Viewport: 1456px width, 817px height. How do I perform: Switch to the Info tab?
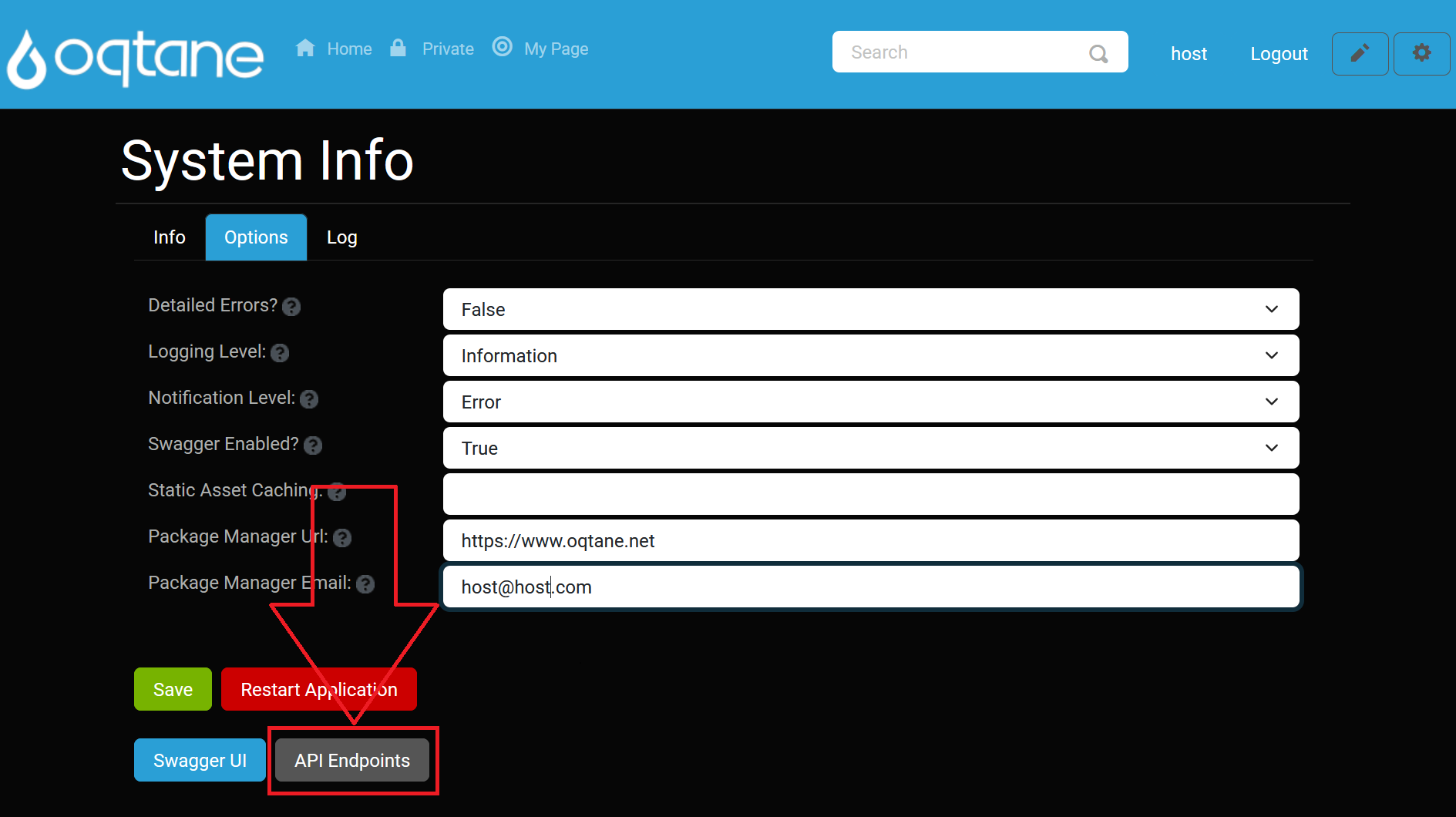point(170,237)
